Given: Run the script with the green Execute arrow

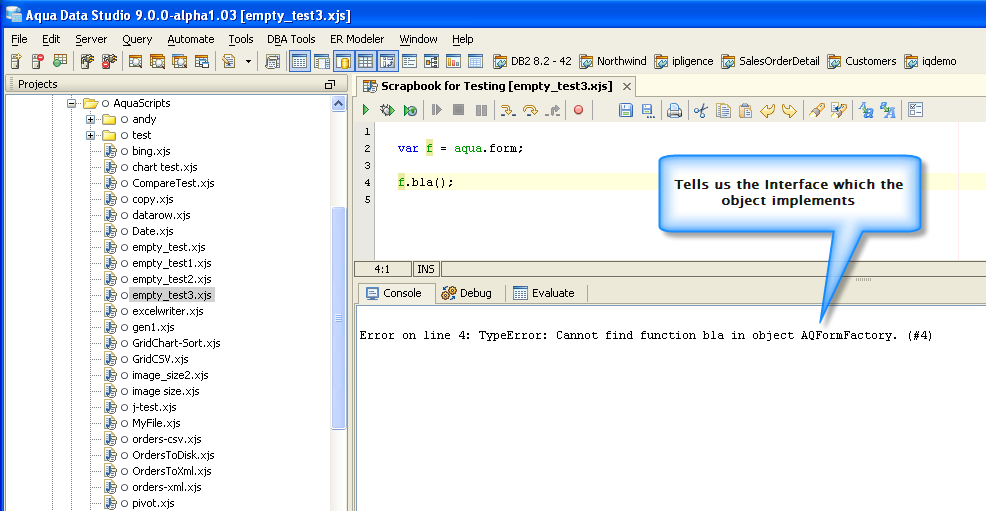Looking at the screenshot, I should pos(366,110).
